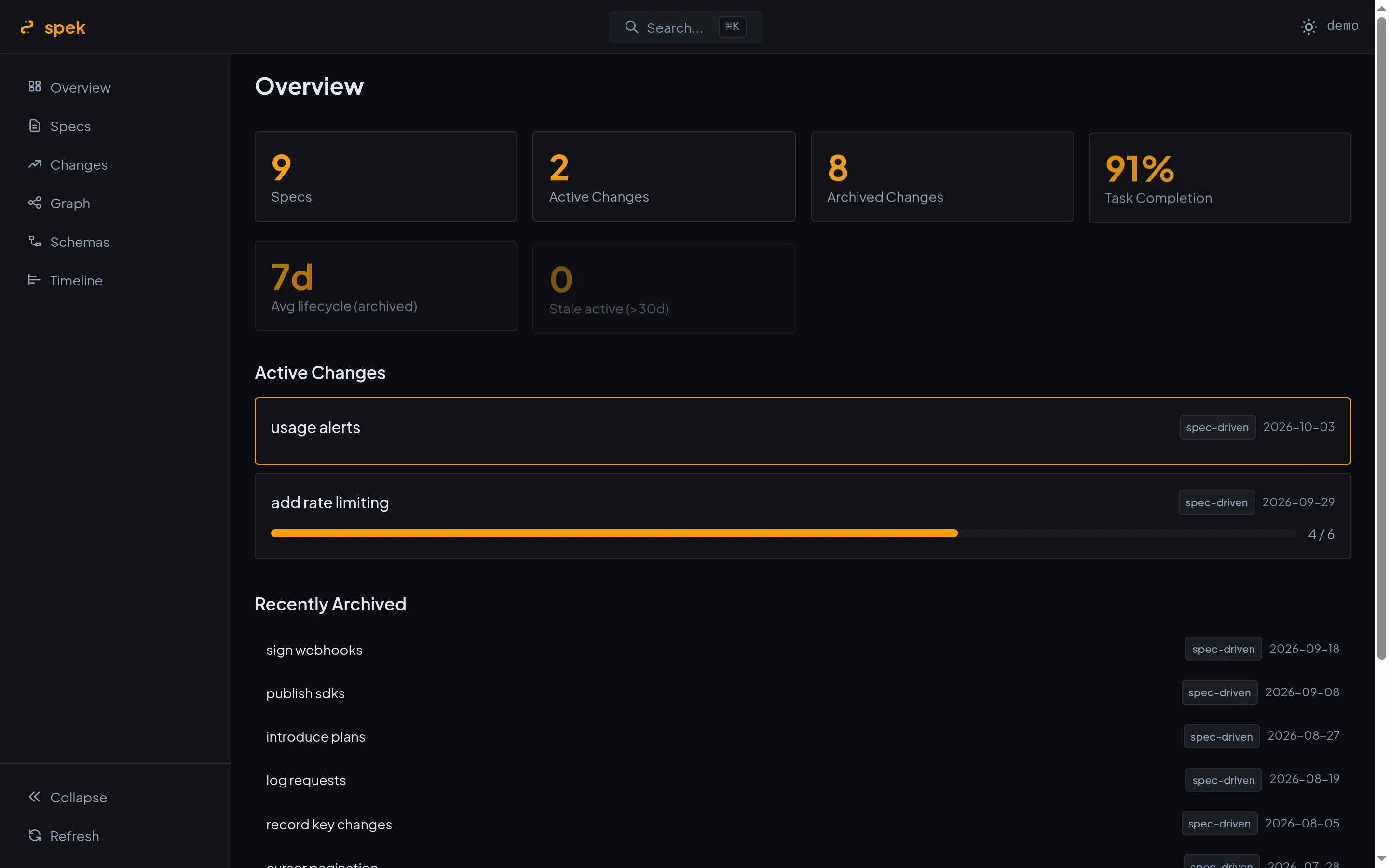Focus the Search input field
This screenshot has width=1389, height=868.
(685, 27)
